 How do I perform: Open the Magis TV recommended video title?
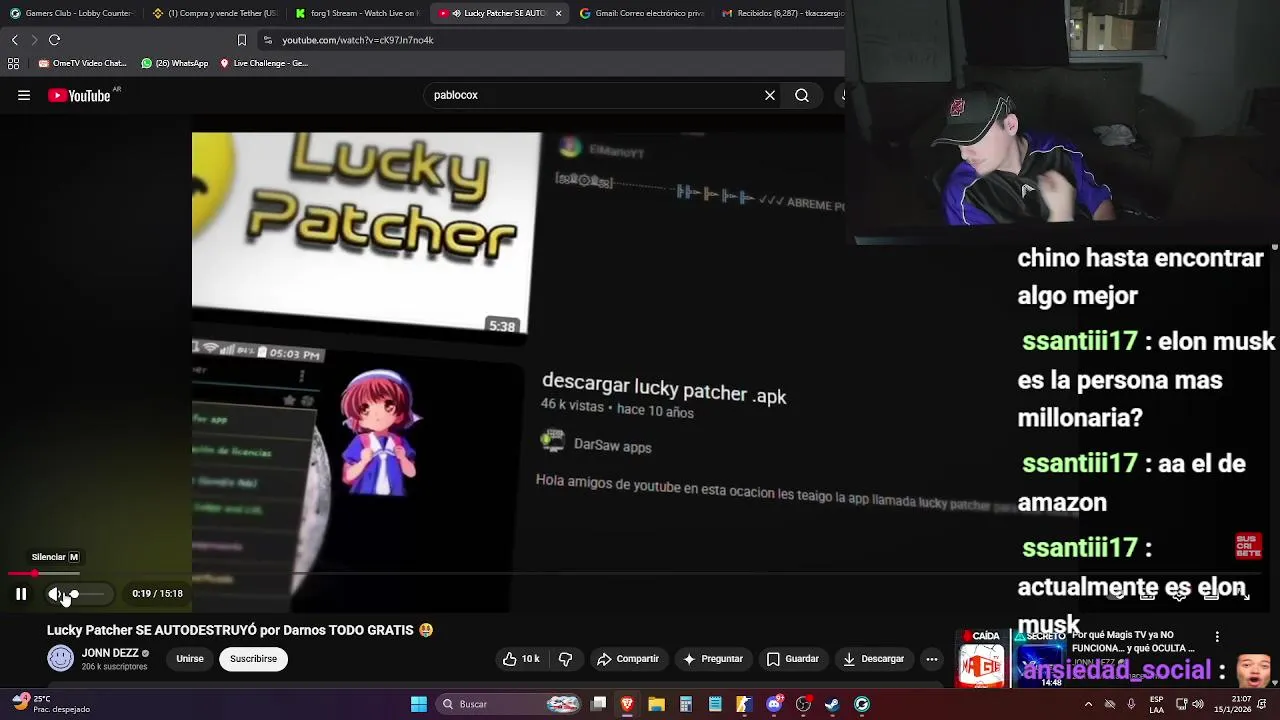coord(1133,641)
